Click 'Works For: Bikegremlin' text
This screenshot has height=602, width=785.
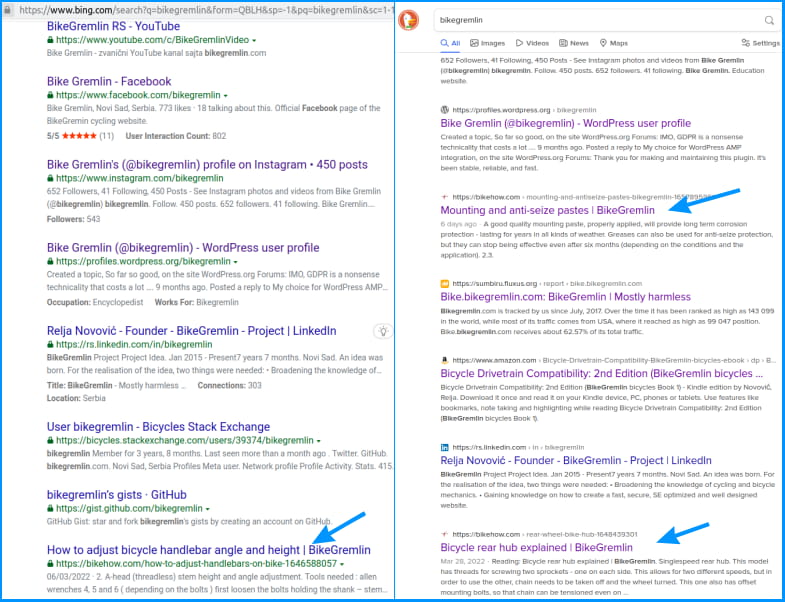196,302
